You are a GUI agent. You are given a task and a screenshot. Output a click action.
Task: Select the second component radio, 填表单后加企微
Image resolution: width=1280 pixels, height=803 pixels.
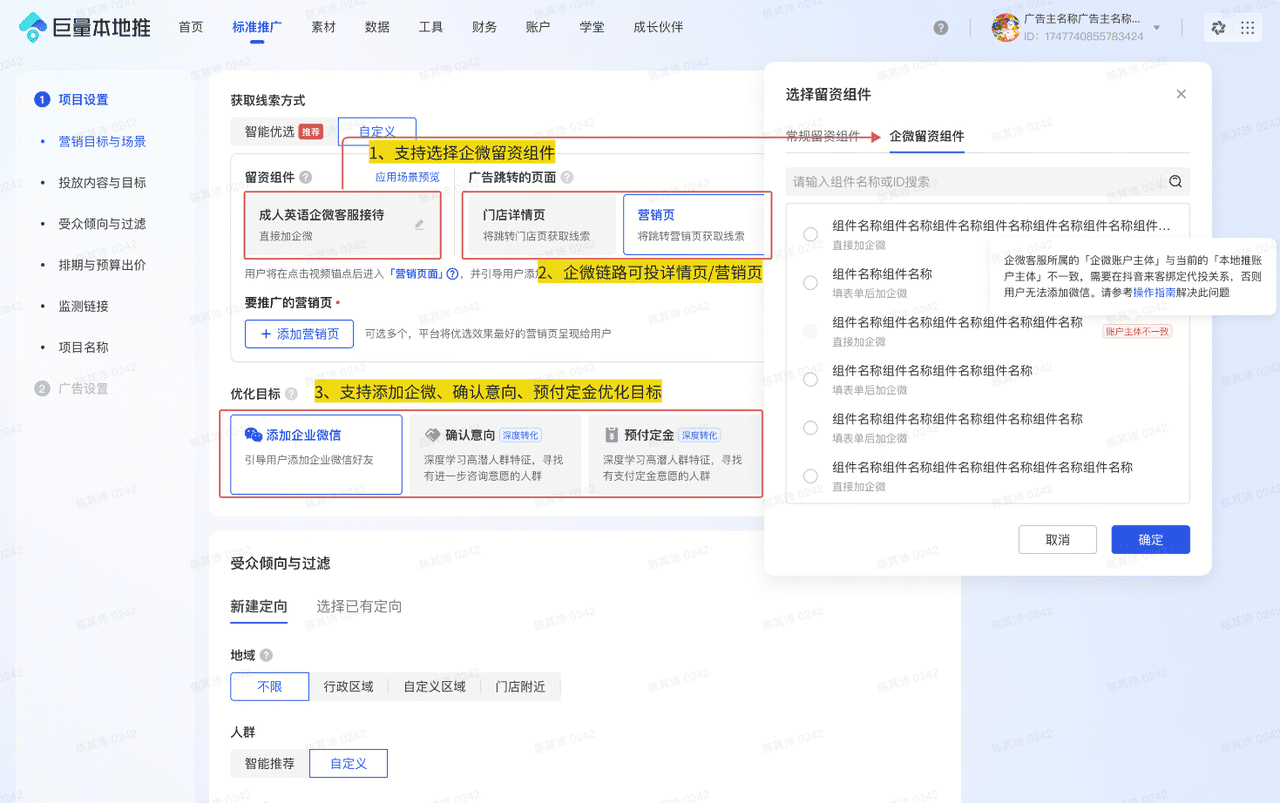coord(810,283)
